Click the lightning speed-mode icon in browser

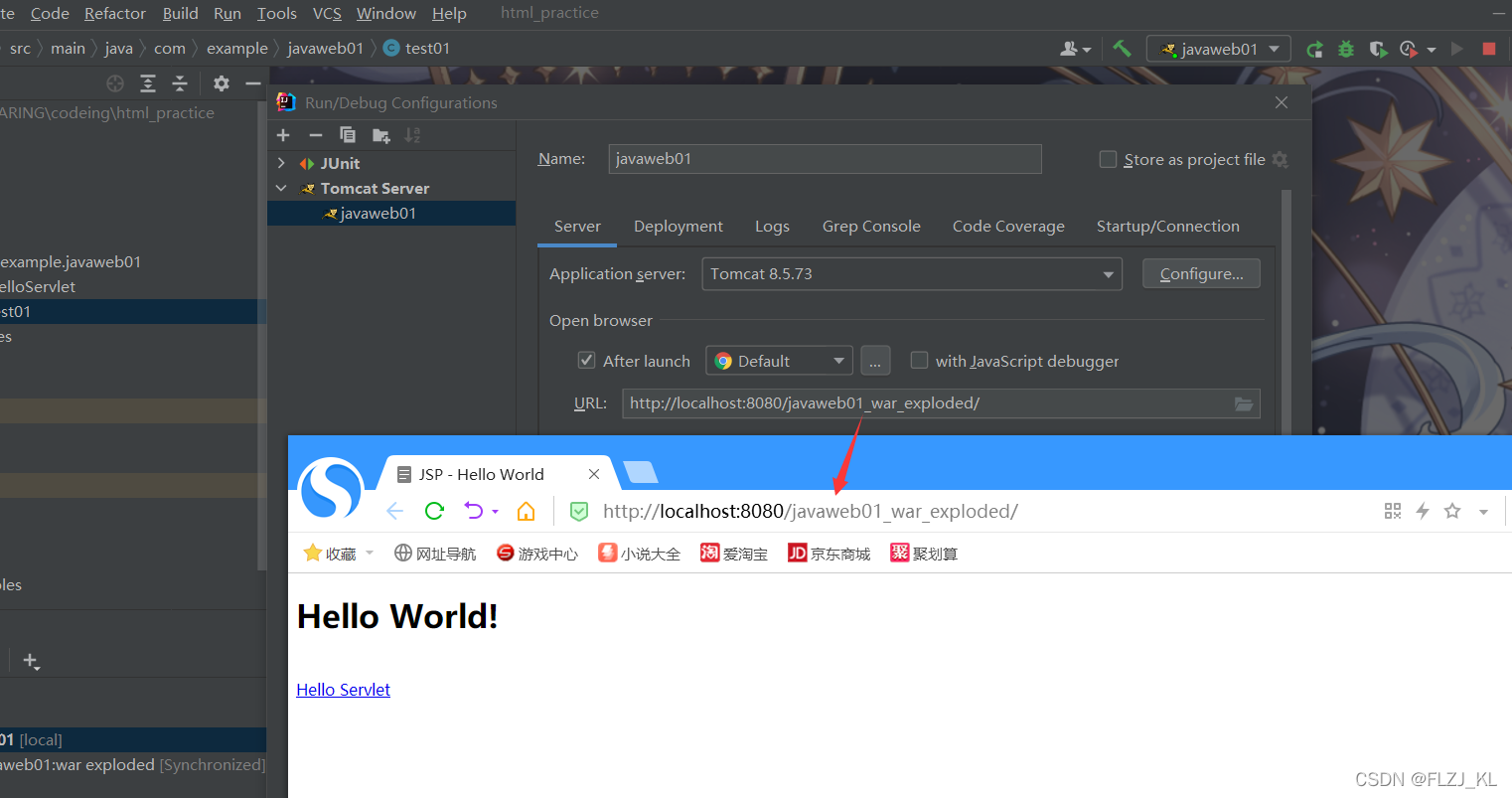(1423, 511)
